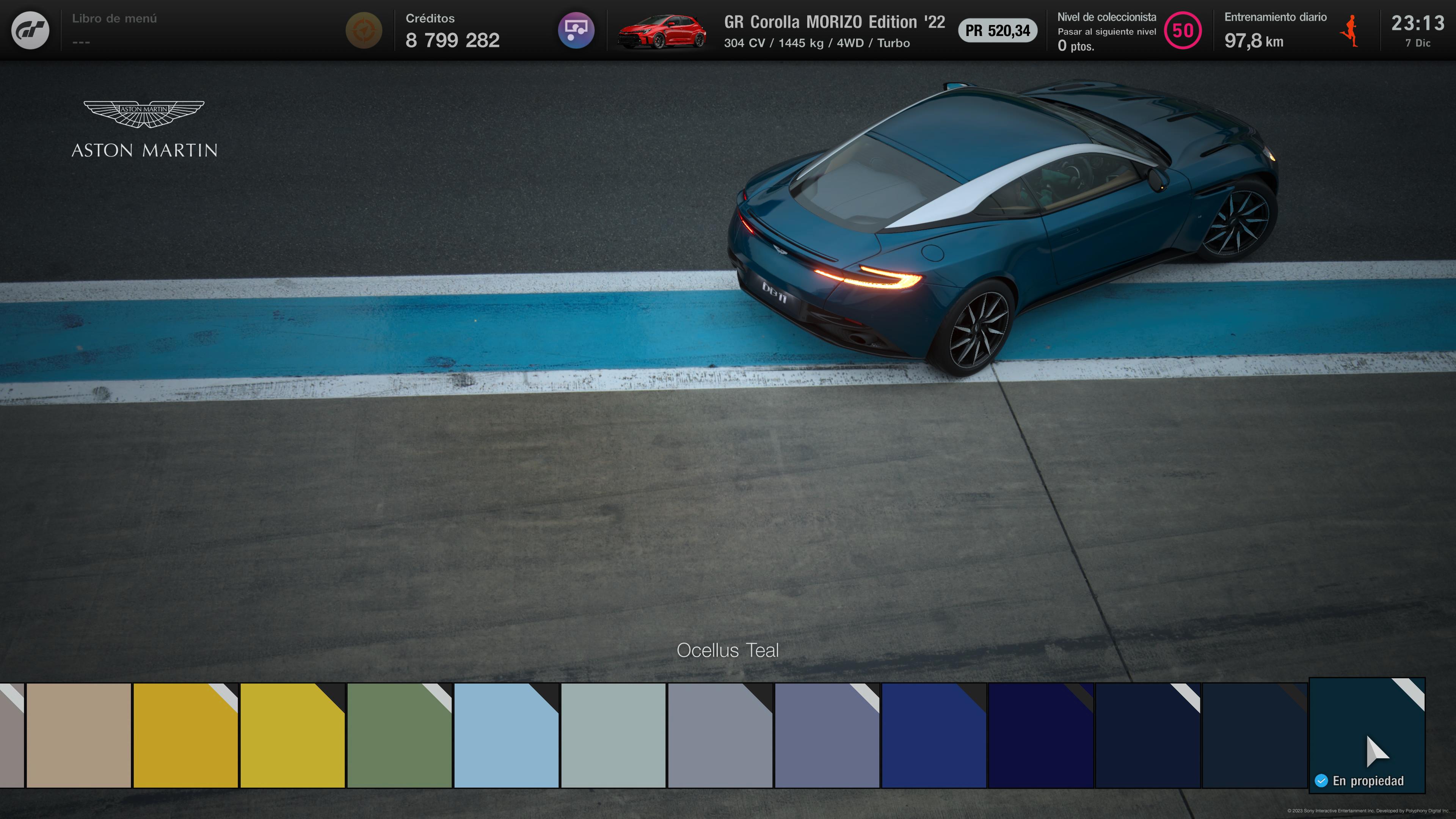Select the lime yellow colour swatch
The height and width of the screenshot is (819, 1456).
[292, 735]
